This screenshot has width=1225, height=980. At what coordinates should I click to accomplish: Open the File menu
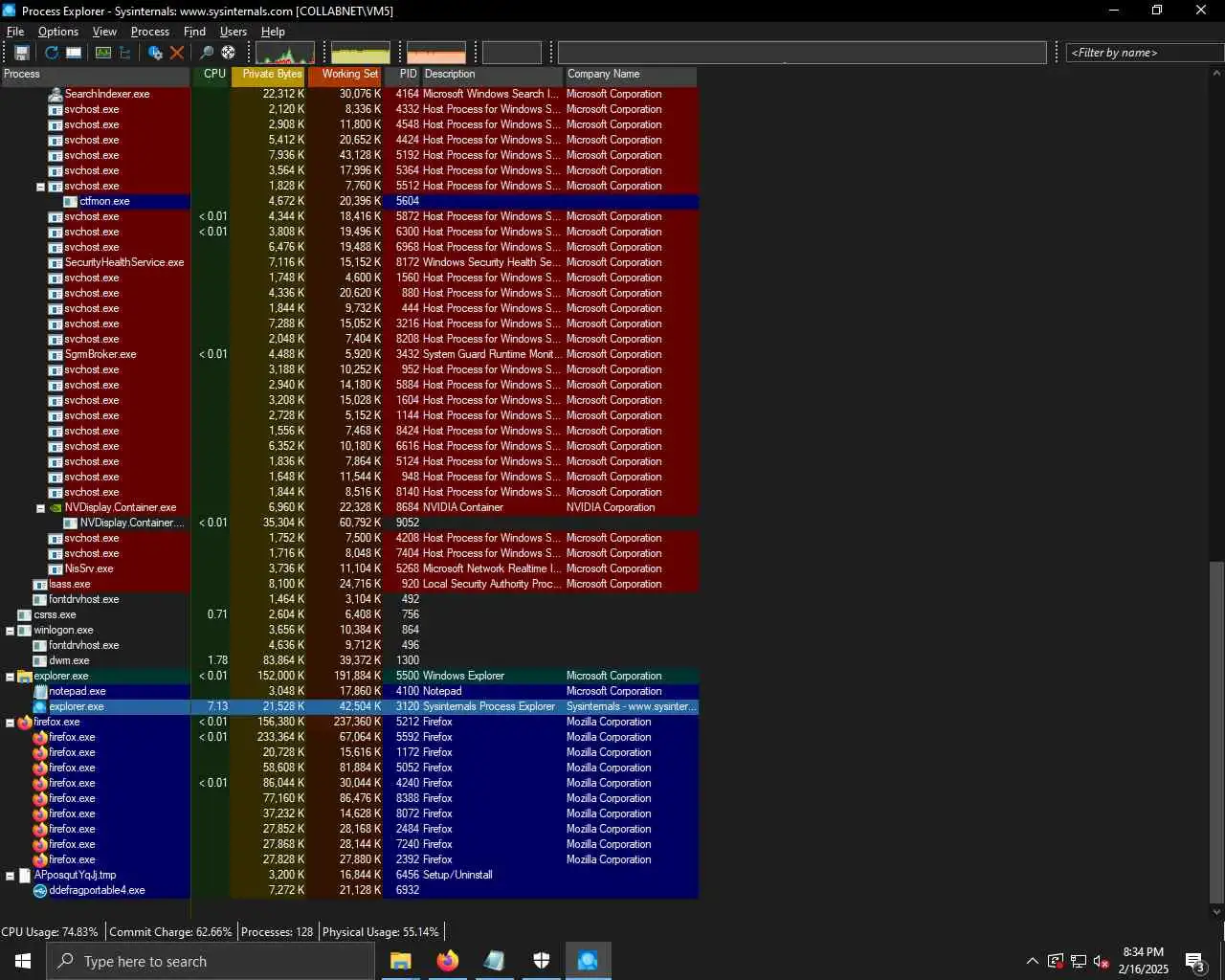click(x=15, y=32)
